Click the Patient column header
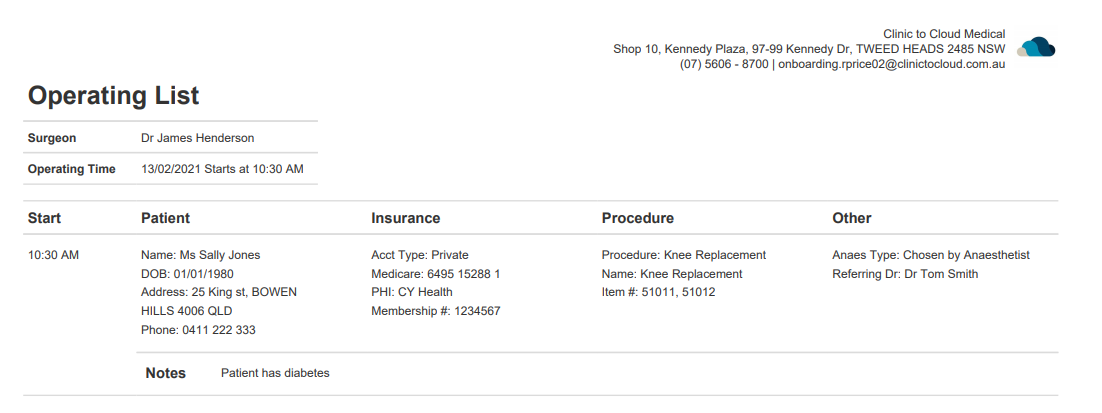This screenshot has width=1102, height=413. [x=165, y=218]
